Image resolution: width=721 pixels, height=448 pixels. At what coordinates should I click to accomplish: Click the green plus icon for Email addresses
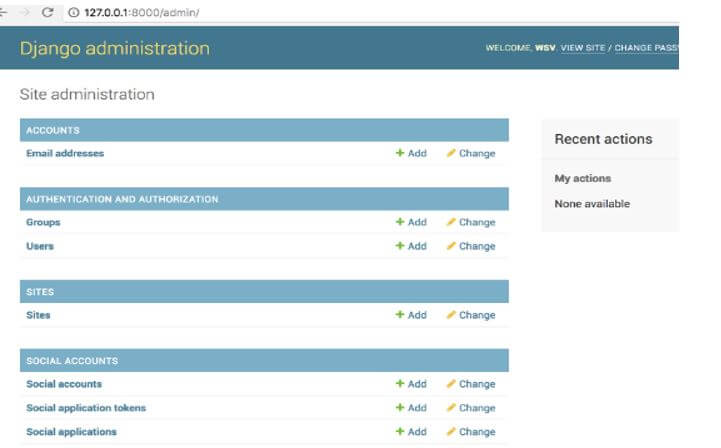400,153
